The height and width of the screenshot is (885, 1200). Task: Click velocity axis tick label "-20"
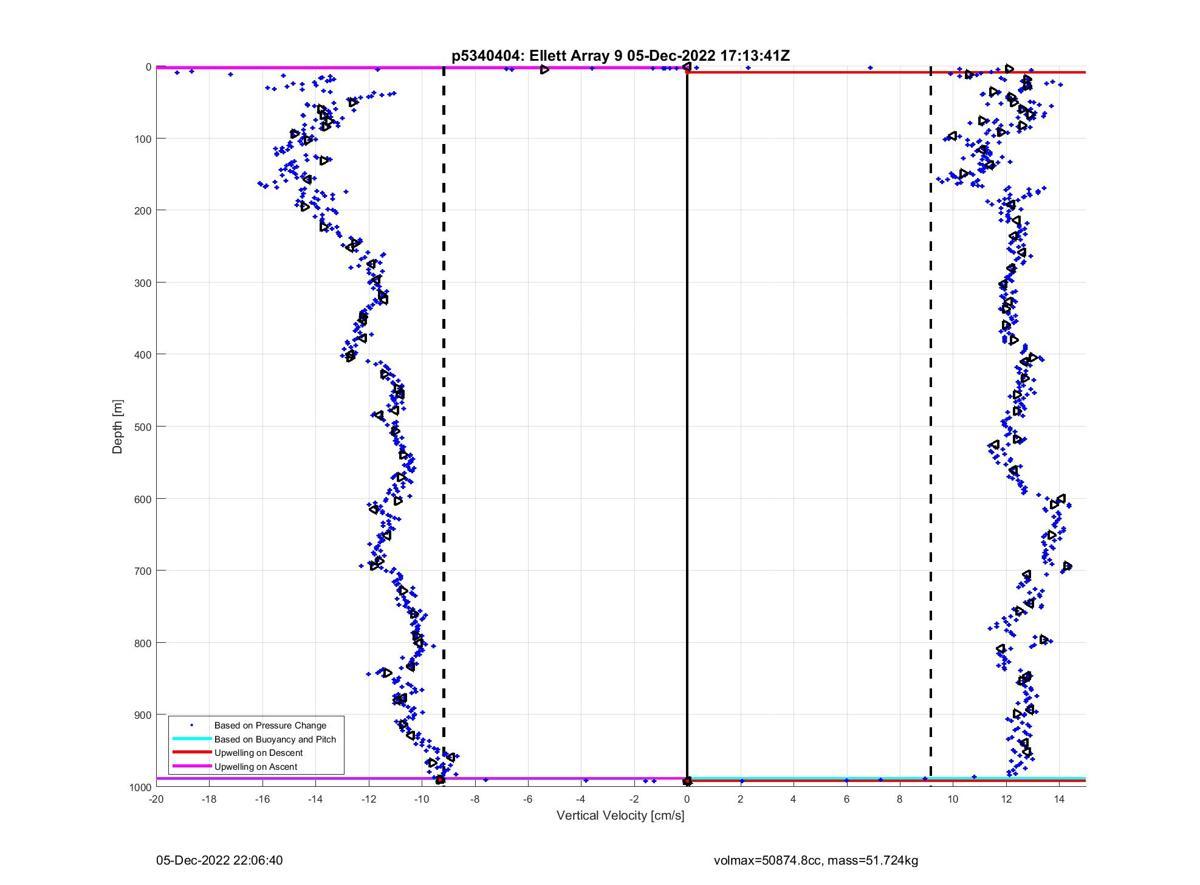pyautogui.click(x=156, y=799)
